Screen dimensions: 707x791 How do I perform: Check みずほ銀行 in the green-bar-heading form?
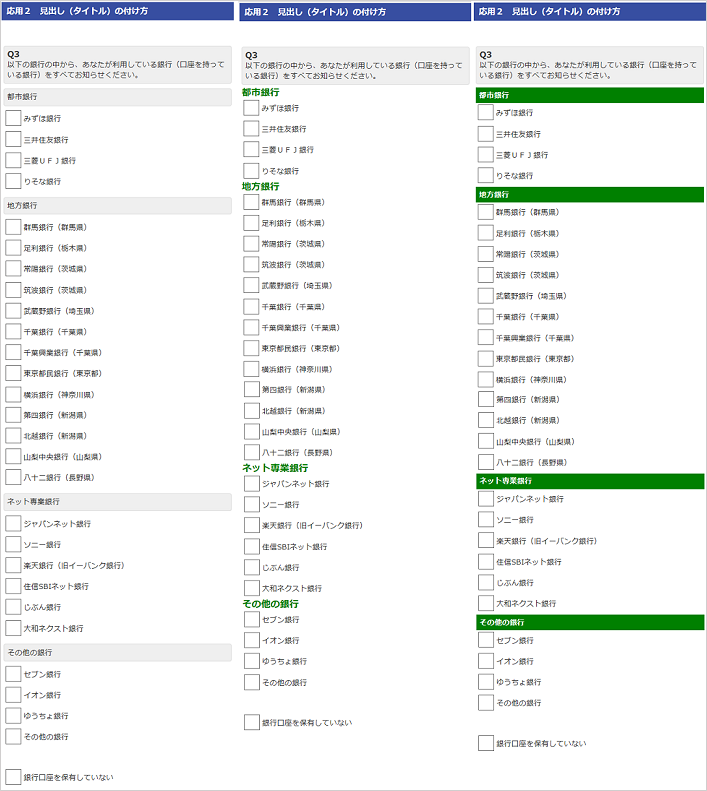coord(485,112)
